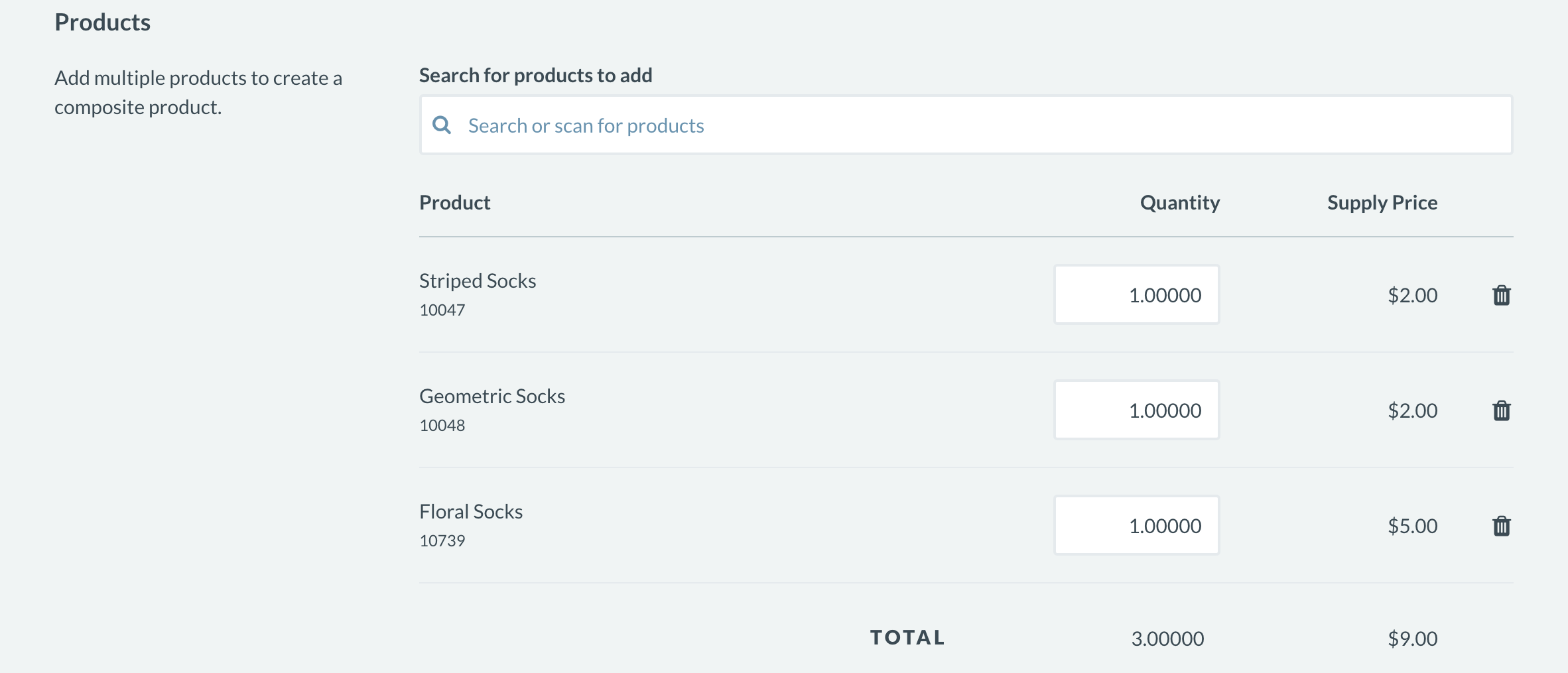1568x673 pixels.
Task: Click the $5.00 supply price
Action: click(1413, 526)
